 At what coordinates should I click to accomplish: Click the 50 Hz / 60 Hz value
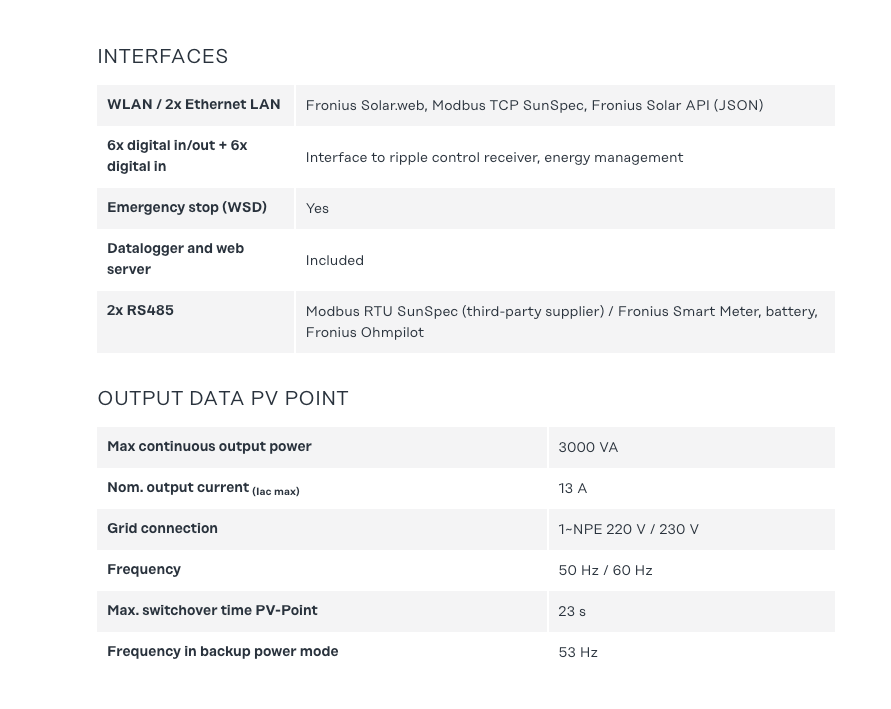coord(605,570)
